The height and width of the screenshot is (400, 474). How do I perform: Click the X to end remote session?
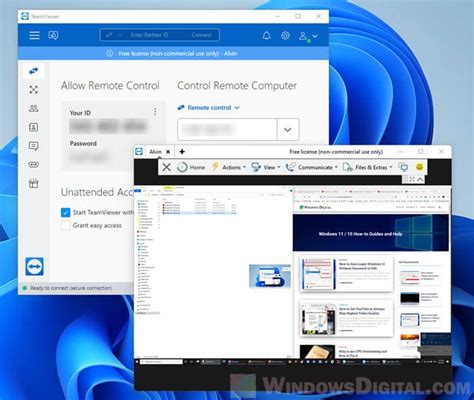point(166,167)
